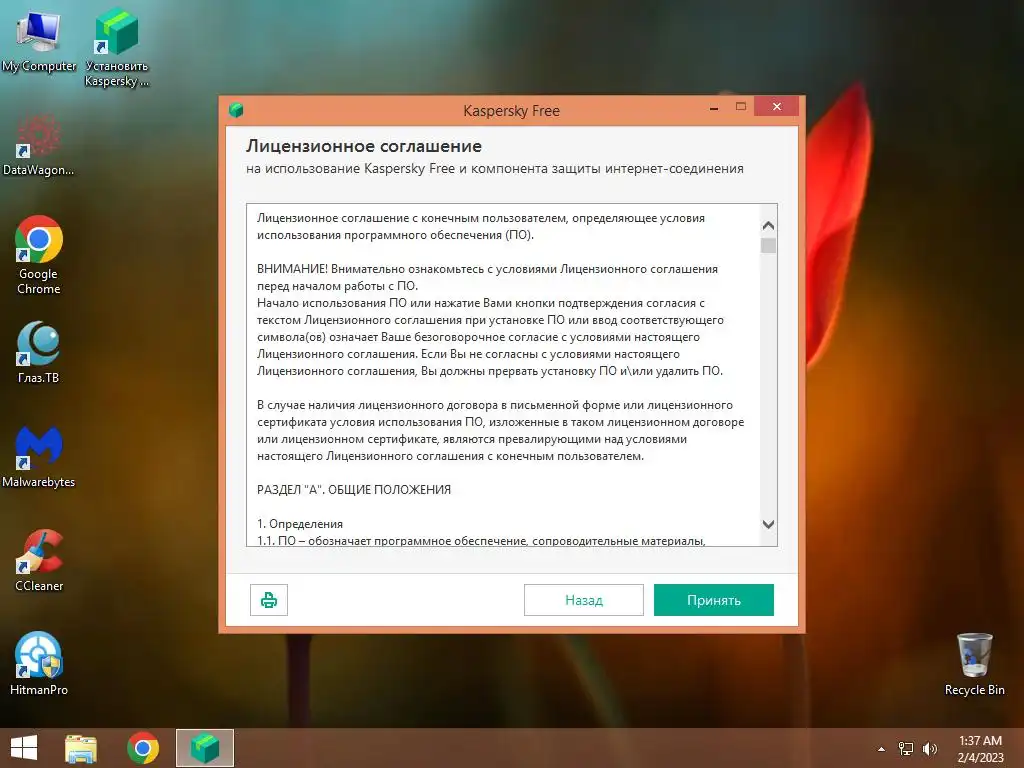1024x768 pixels.
Task: Click the volume speaker tray icon
Action: [929, 749]
